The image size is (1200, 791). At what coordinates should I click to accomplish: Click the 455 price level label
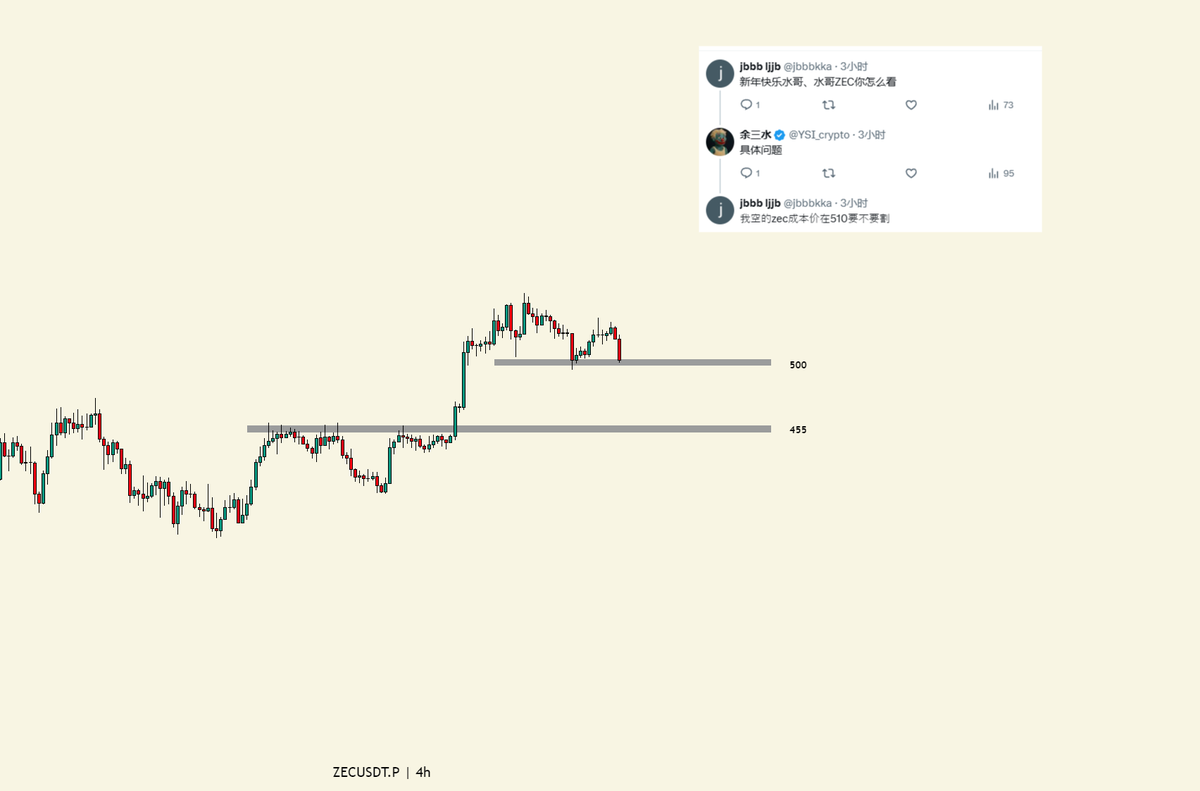click(798, 430)
